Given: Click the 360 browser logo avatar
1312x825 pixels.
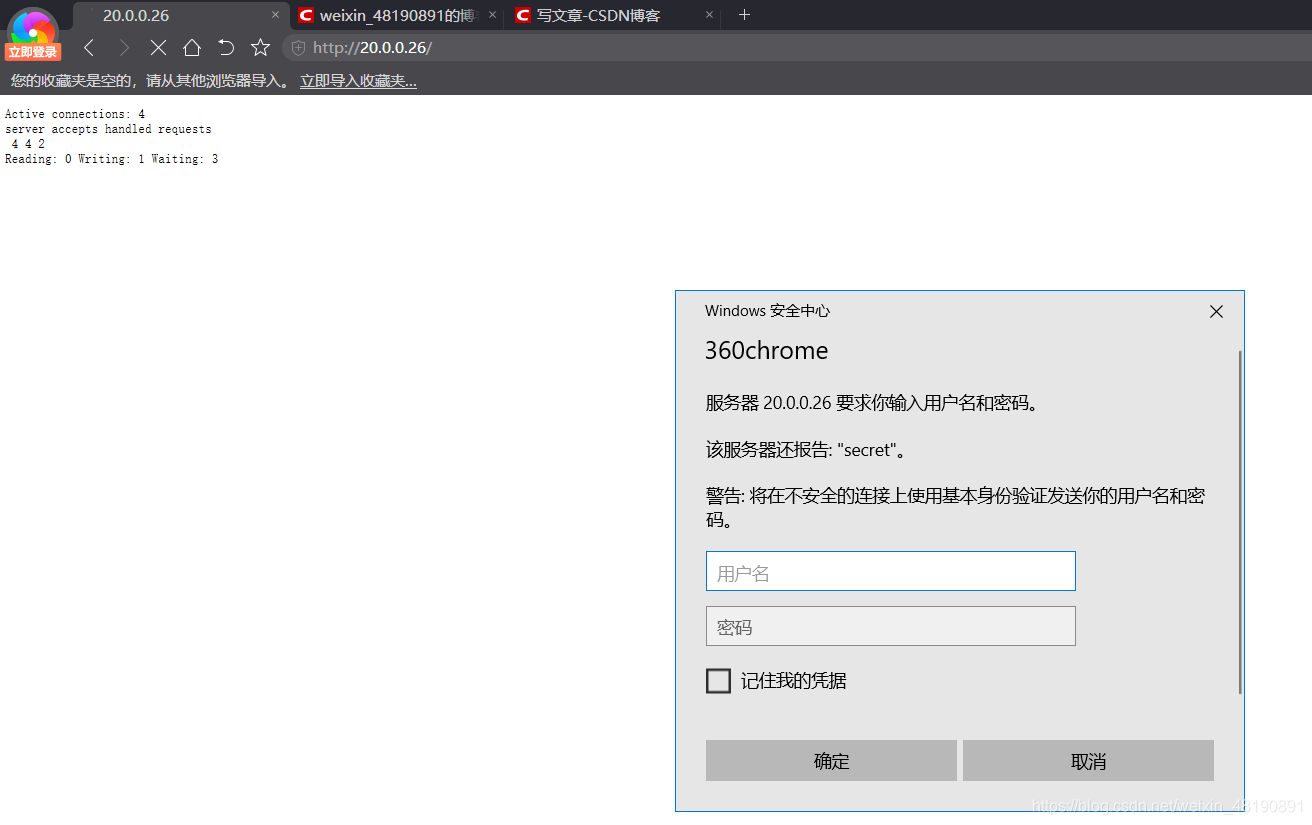Looking at the screenshot, I should [33, 27].
